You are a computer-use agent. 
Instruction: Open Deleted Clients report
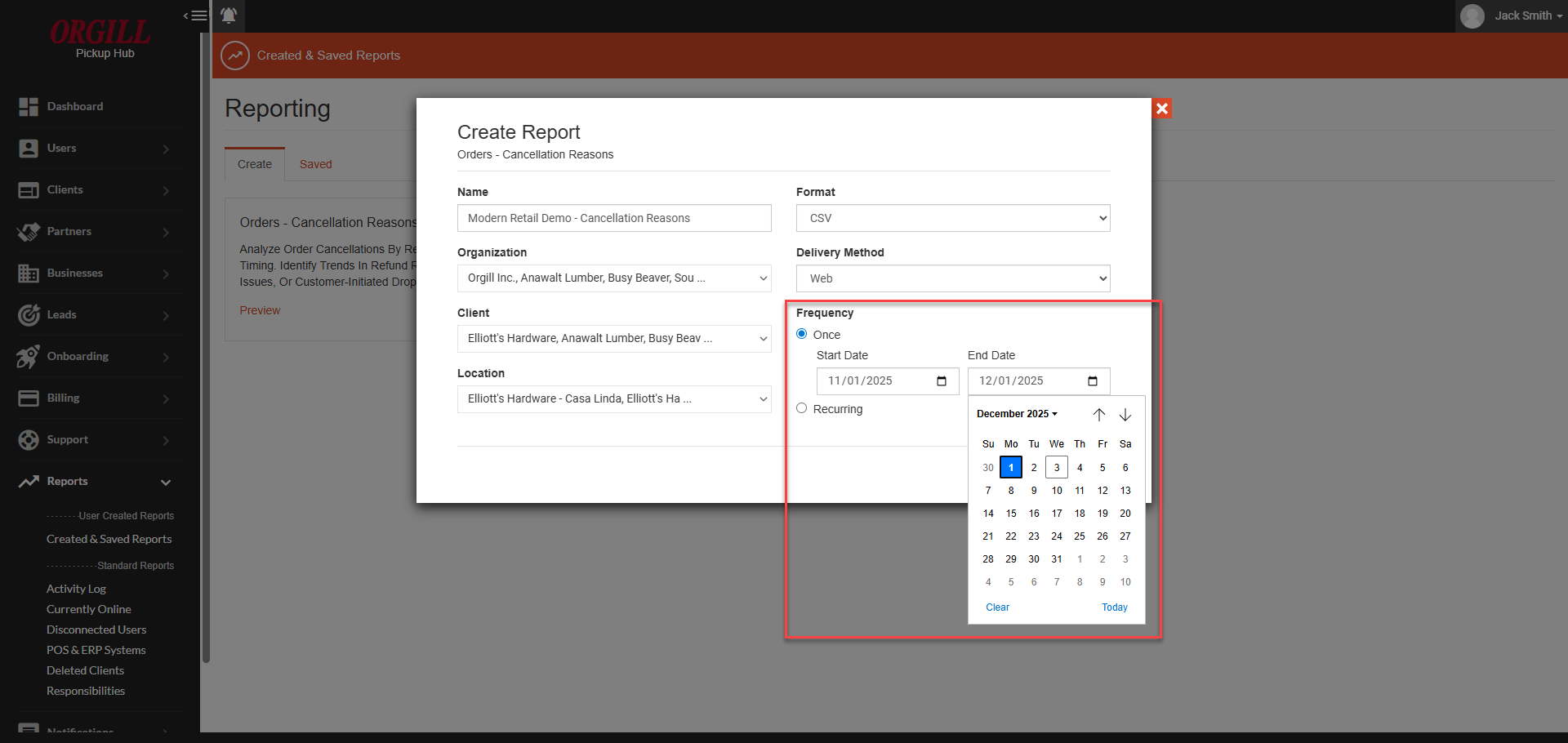[x=86, y=670]
